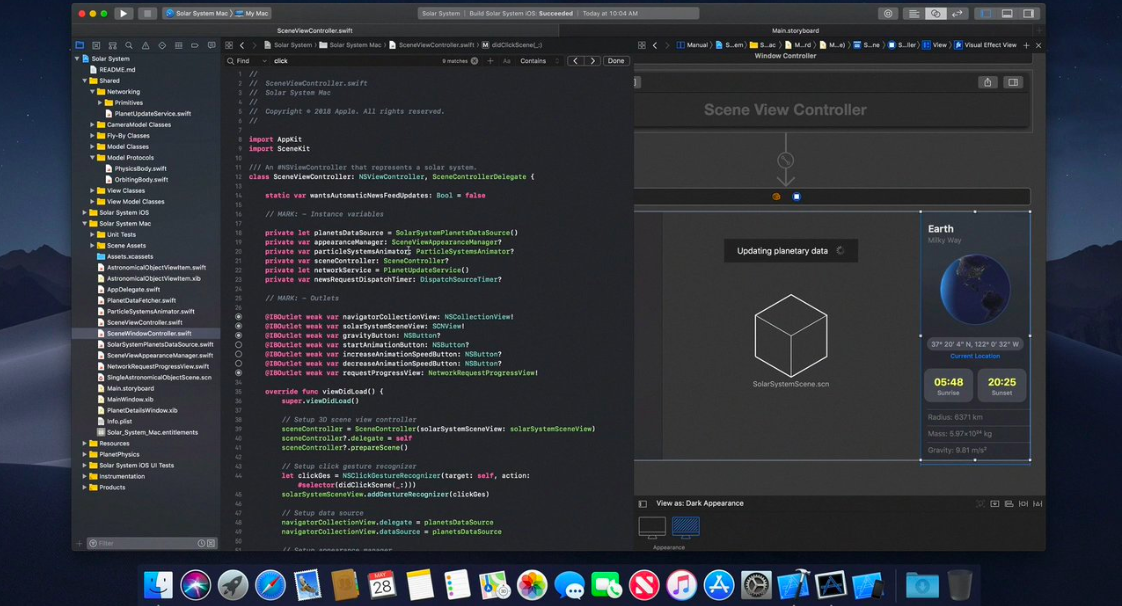Collapse the Shared folder
The width and height of the screenshot is (1122, 606).
(x=84, y=81)
